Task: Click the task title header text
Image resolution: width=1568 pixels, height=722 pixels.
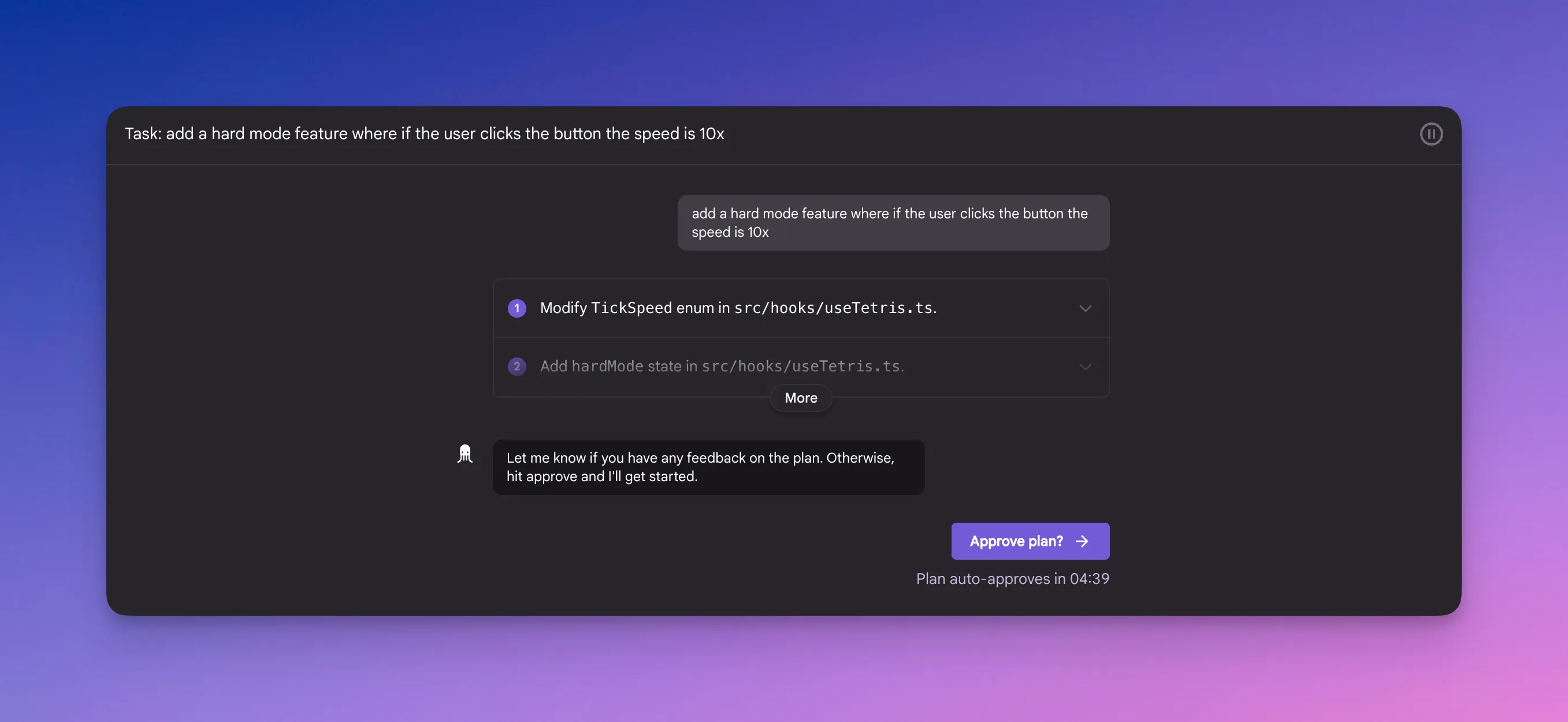Action: 425,133
